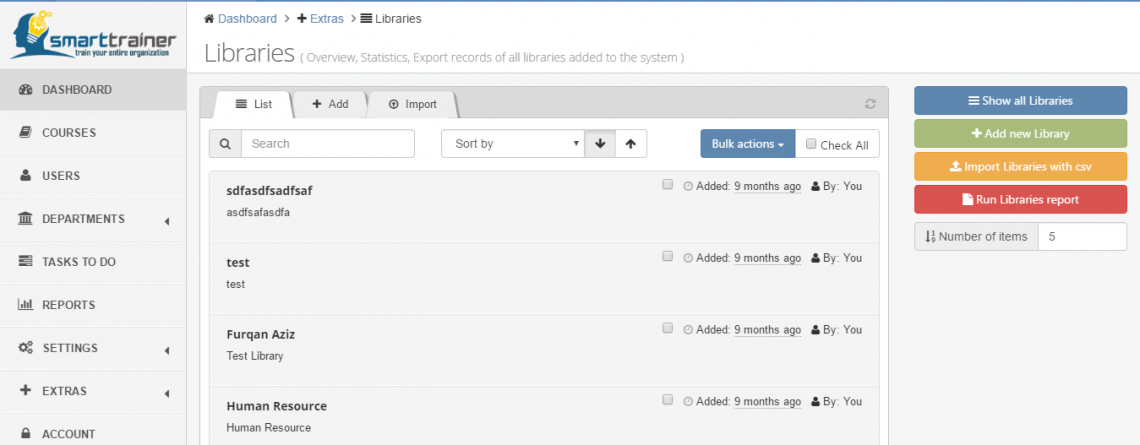Toggle the Check All checkbox
1140x445 pixels.
(812, 144)
